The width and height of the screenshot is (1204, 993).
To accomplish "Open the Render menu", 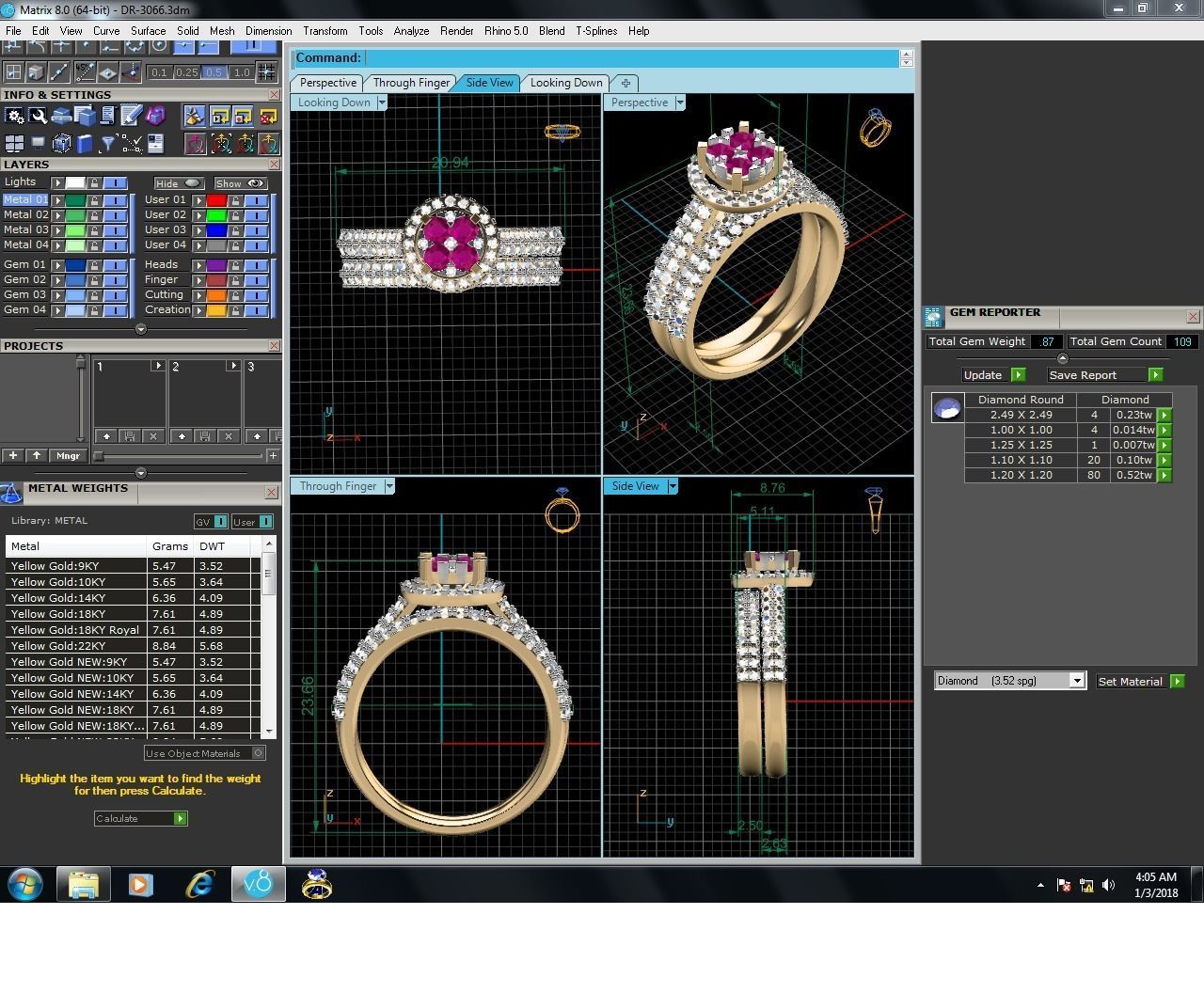I will pos(456,31).
